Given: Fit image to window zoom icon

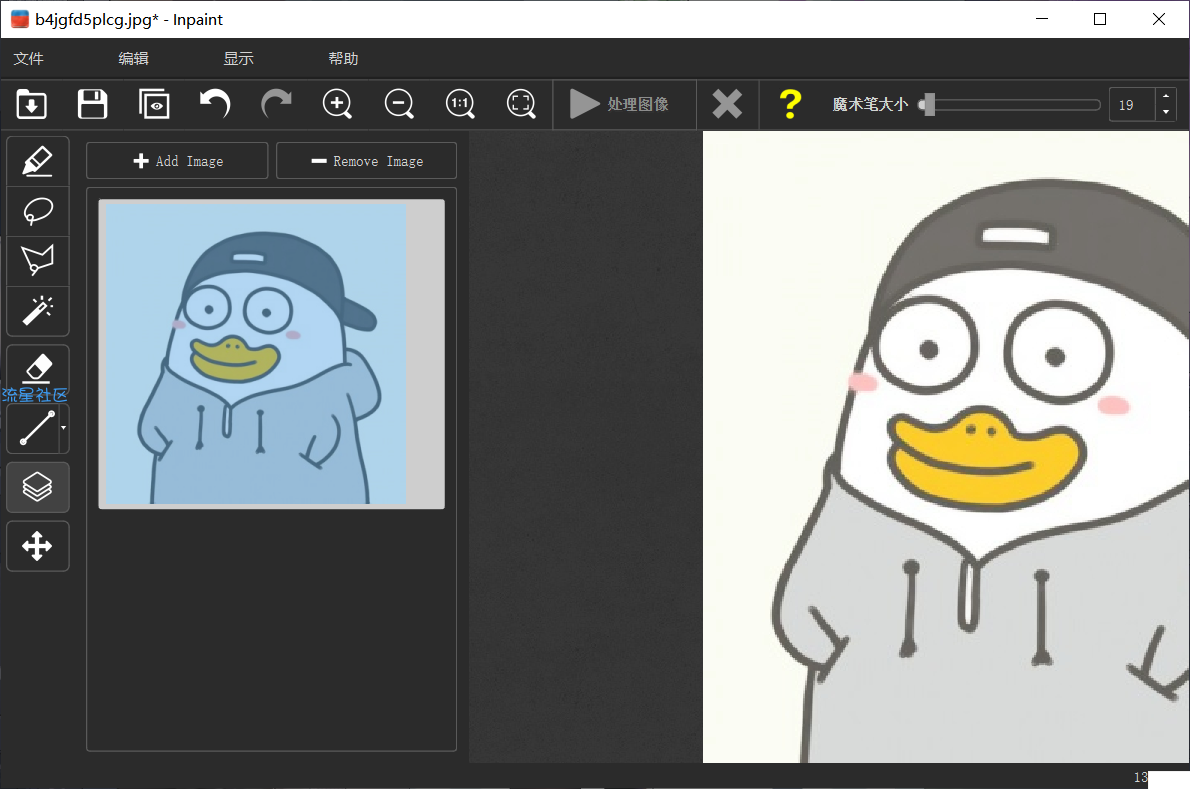Looking at the screenshot, I should (x=521, y=104).
